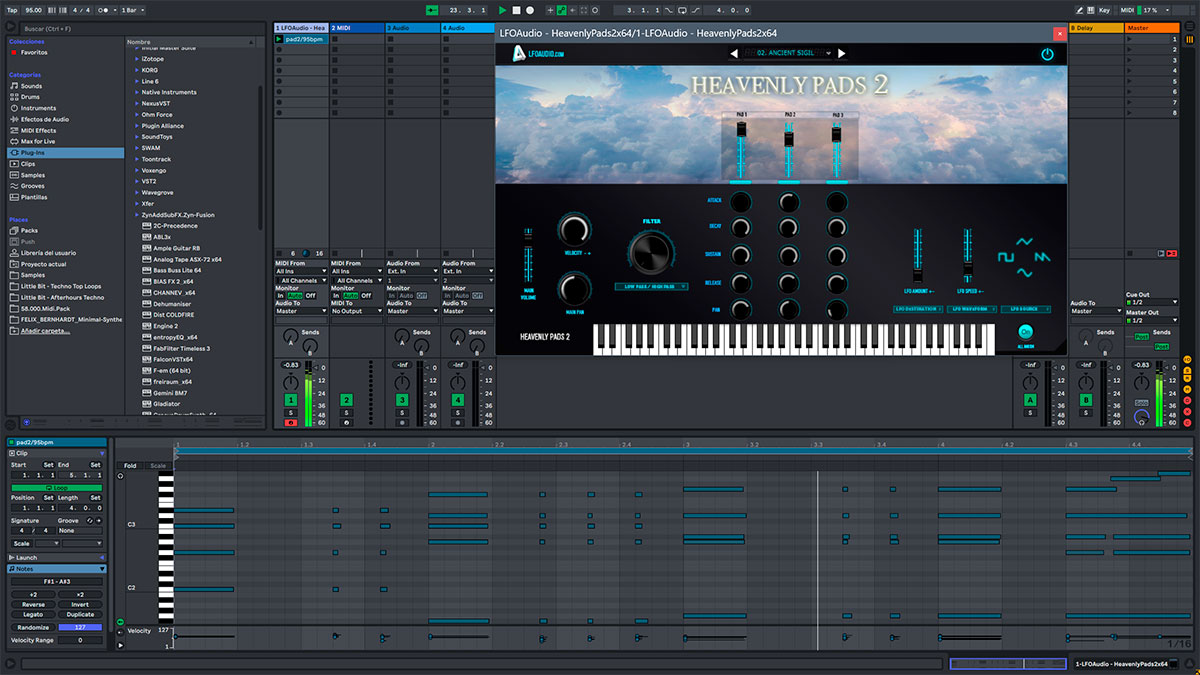1200x675 pixels.
Task: Select the square LFO waveform icon
Action: (1005, 256)
